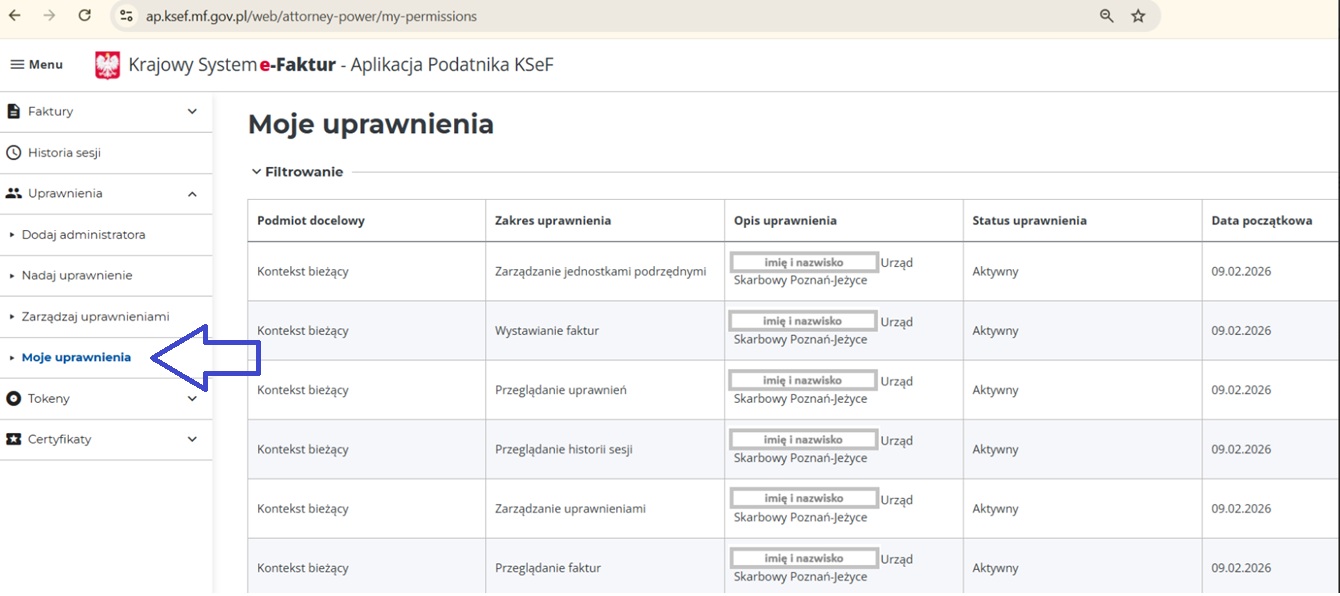Expand the Faktury section chevron

coord(192,111)
